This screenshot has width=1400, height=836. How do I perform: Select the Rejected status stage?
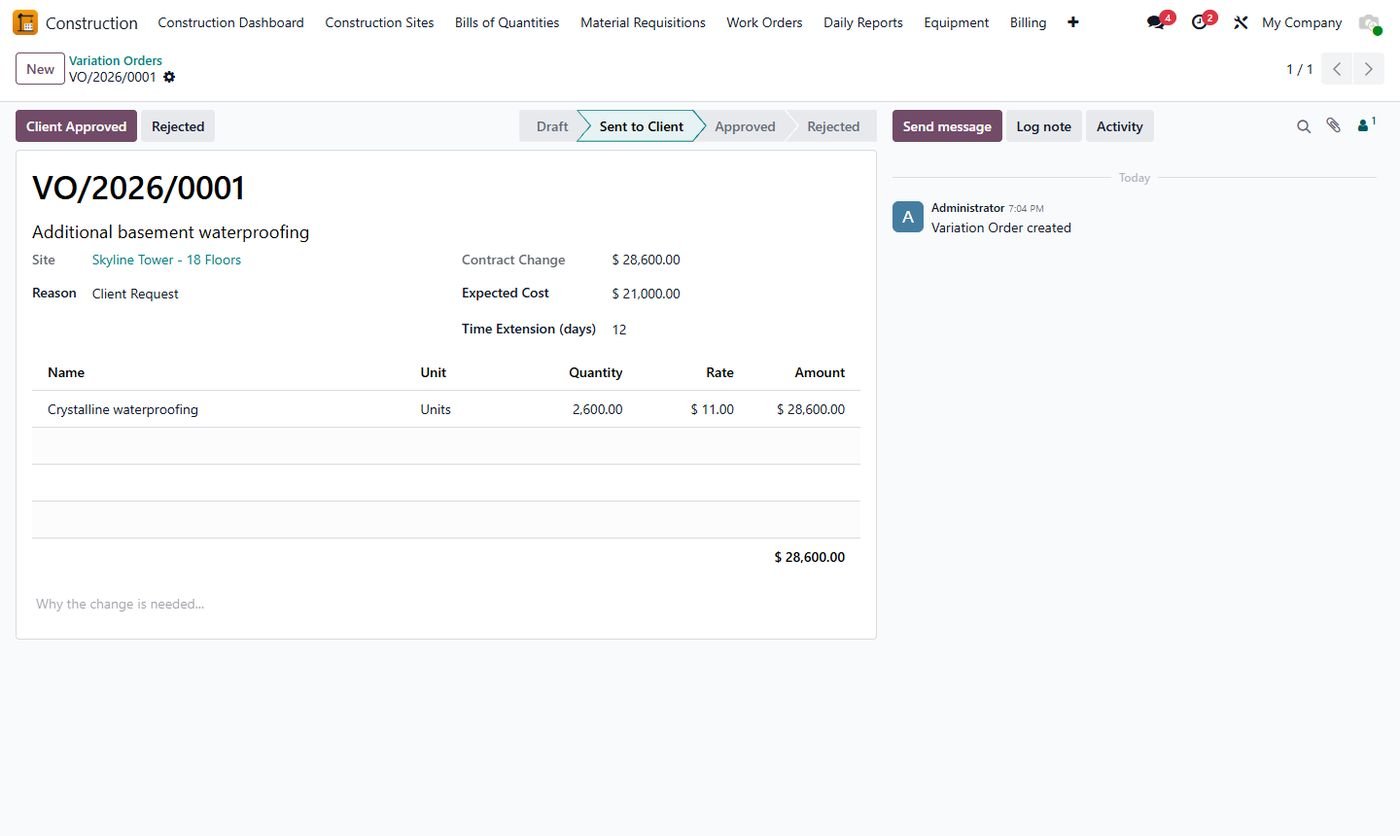(x=832, y=126)
